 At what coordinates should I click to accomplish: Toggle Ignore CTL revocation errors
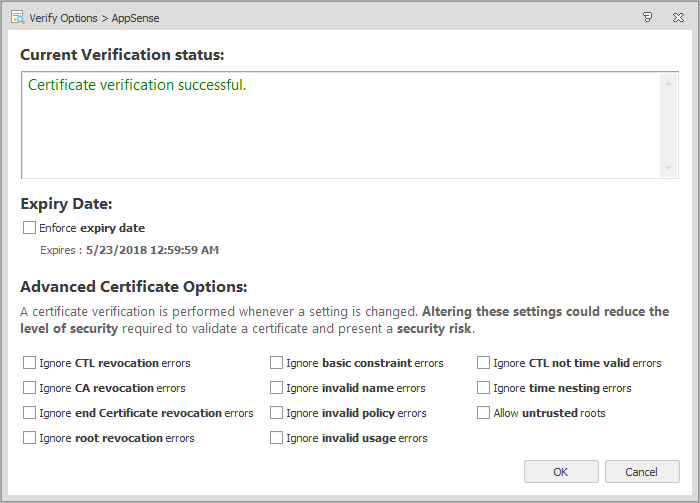pyautogui.click(x=30, y=363)
